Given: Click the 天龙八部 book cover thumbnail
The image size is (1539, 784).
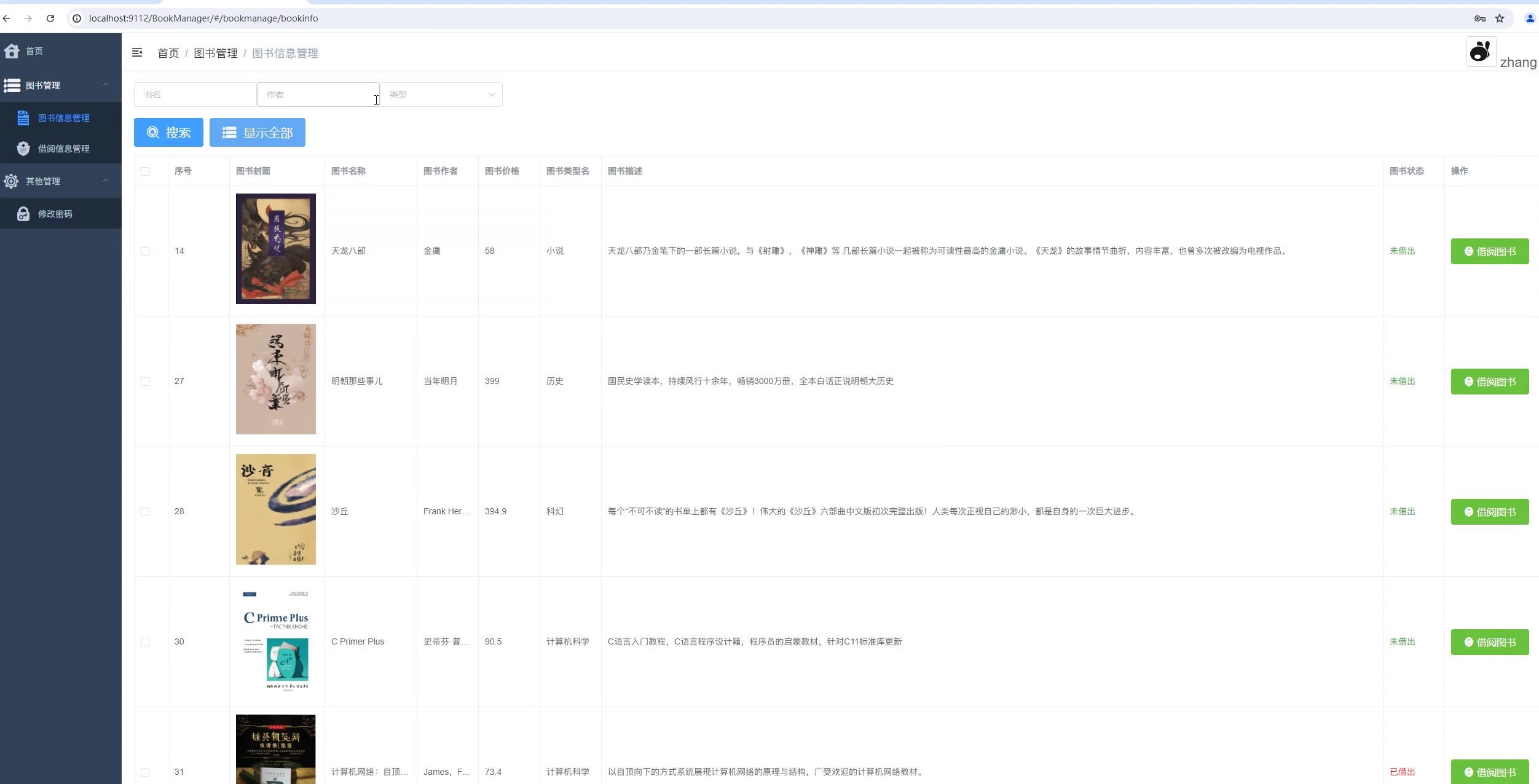Looking at the screenshot, I should 275,249.
